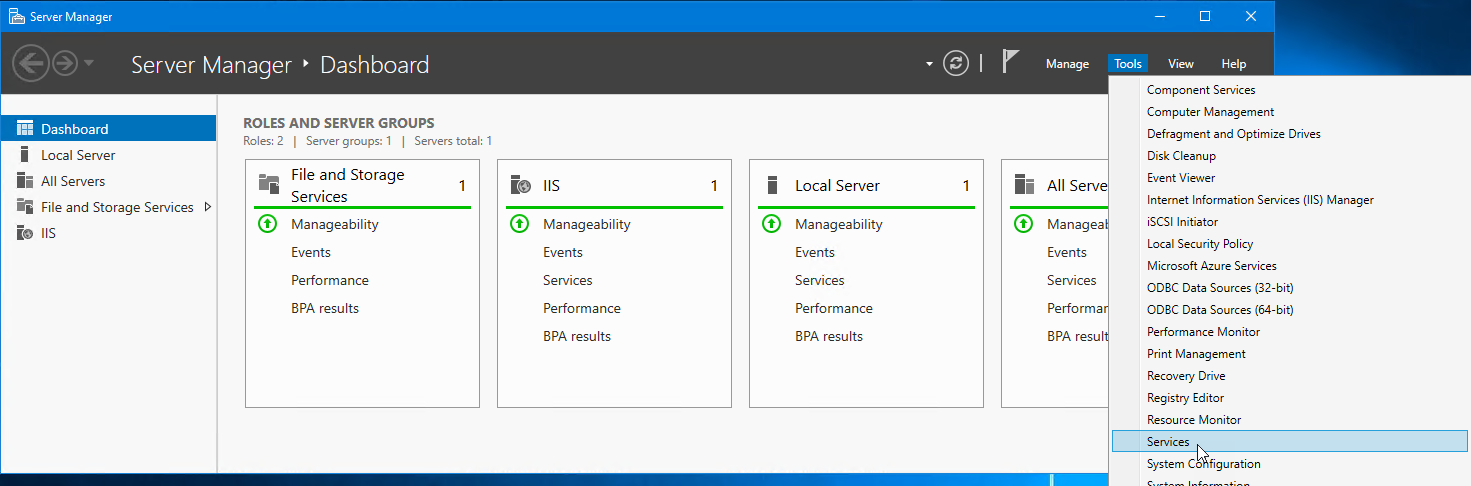Open Events in the IIS tile
Screen dimensions: 1471x486
point(563,252)
